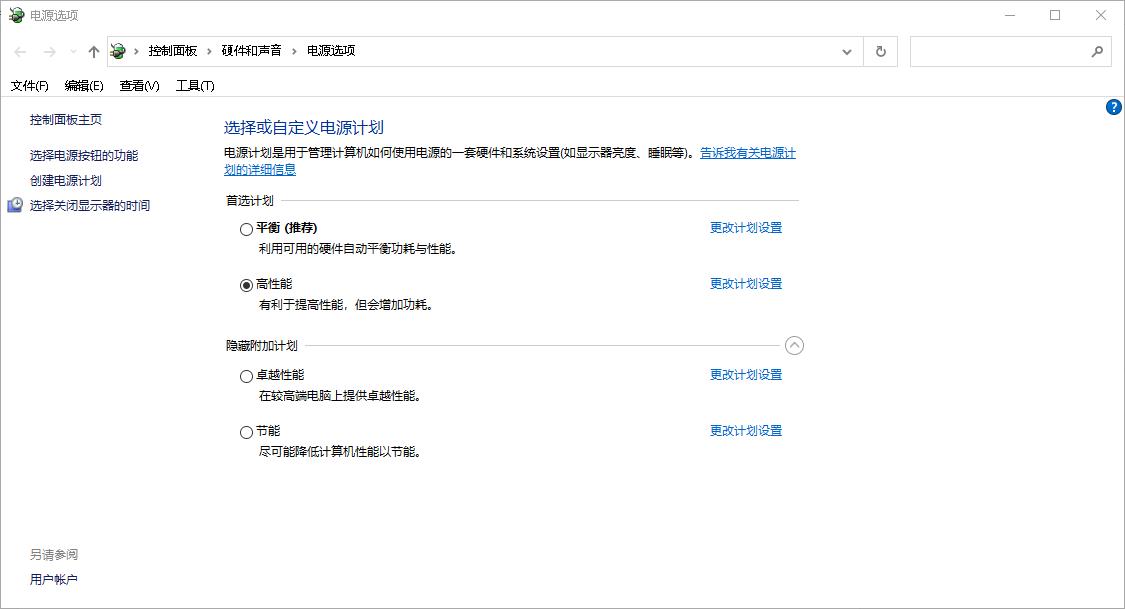The width and height of the screenshot is (1125, 609).
Task: Click the clock icon beside 选择关闭显示器的时间
Action: tap(15, 205)
